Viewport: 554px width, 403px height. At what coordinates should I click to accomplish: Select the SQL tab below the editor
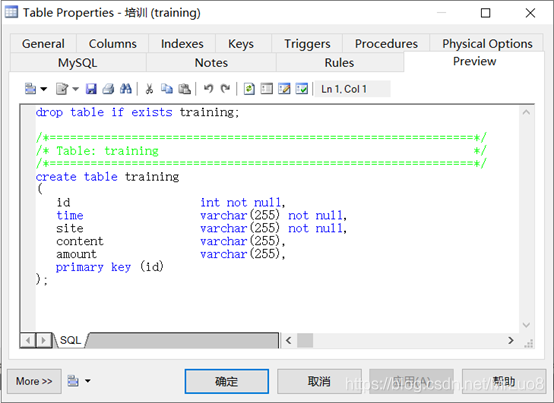click(x=70, y=340)
